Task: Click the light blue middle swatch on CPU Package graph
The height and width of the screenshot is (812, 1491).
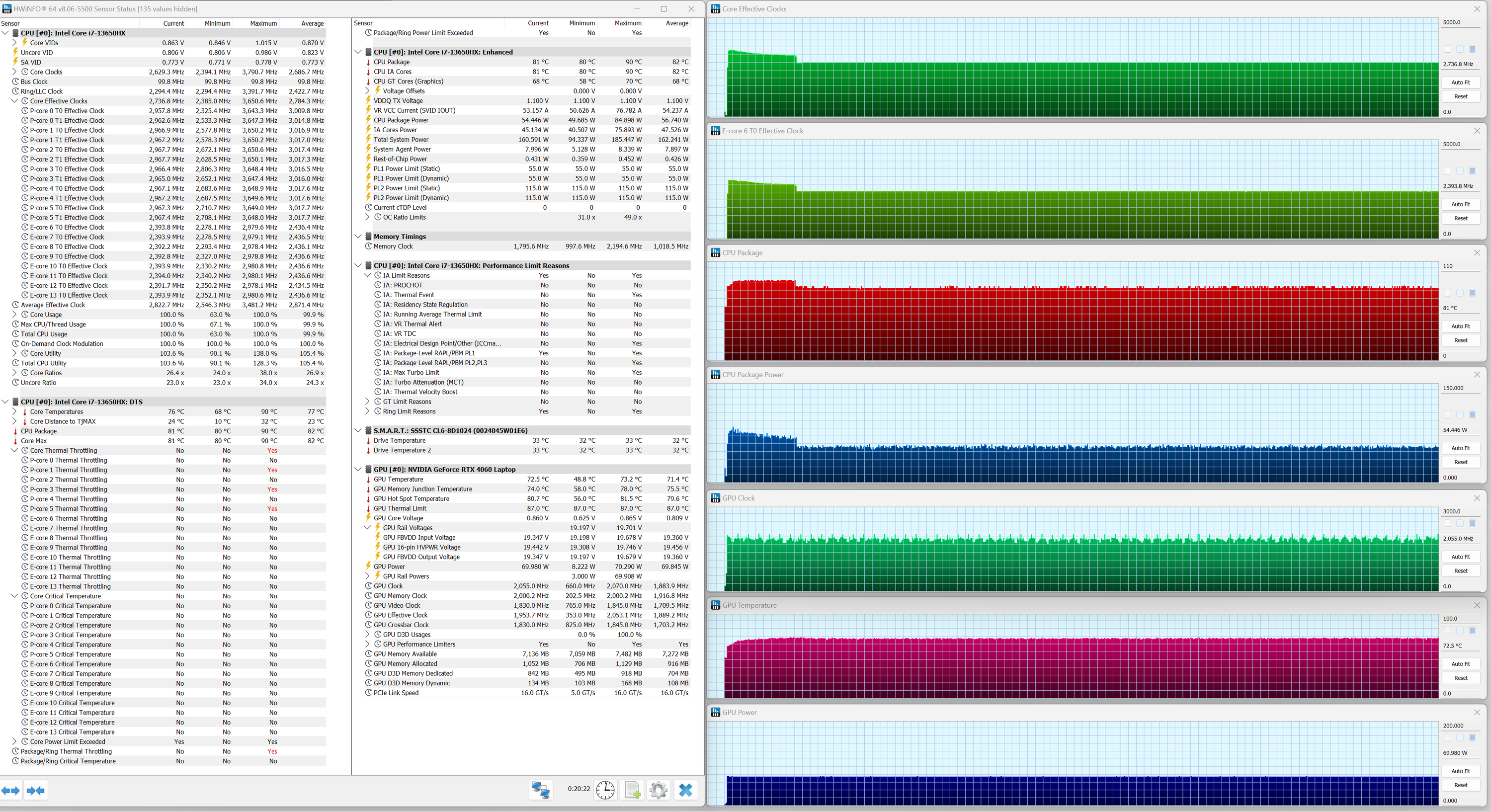Action: [x=1460, y=293]
